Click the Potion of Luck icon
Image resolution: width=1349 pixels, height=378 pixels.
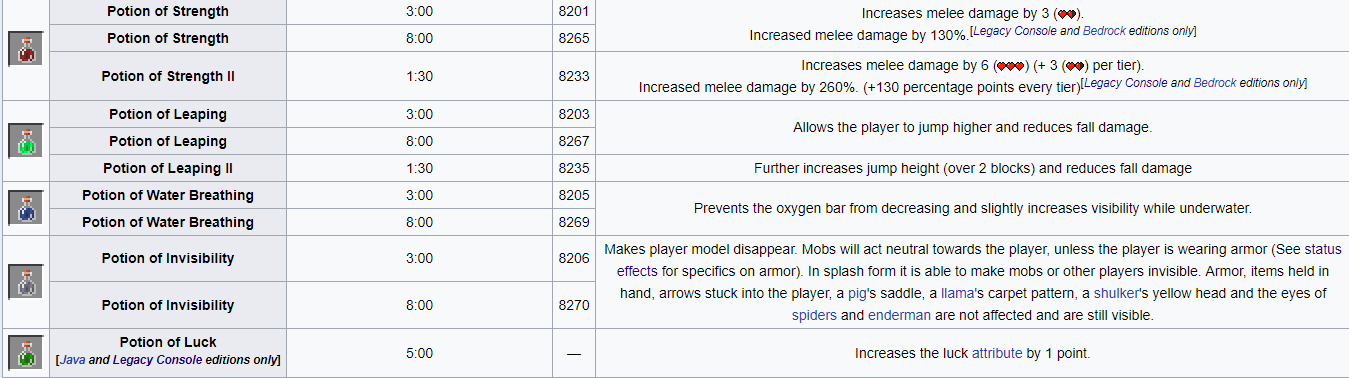(x=25, y=352)
